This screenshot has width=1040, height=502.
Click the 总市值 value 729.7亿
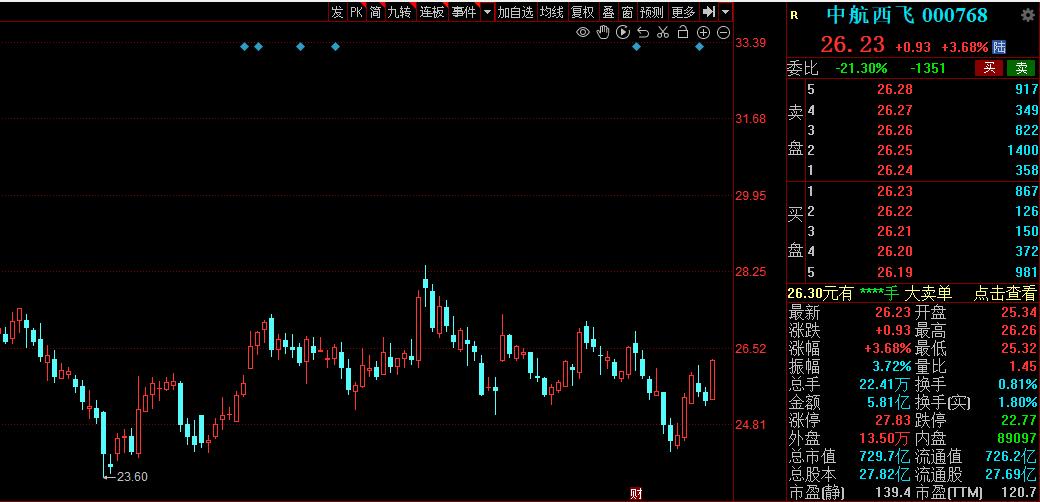(883, 456)
